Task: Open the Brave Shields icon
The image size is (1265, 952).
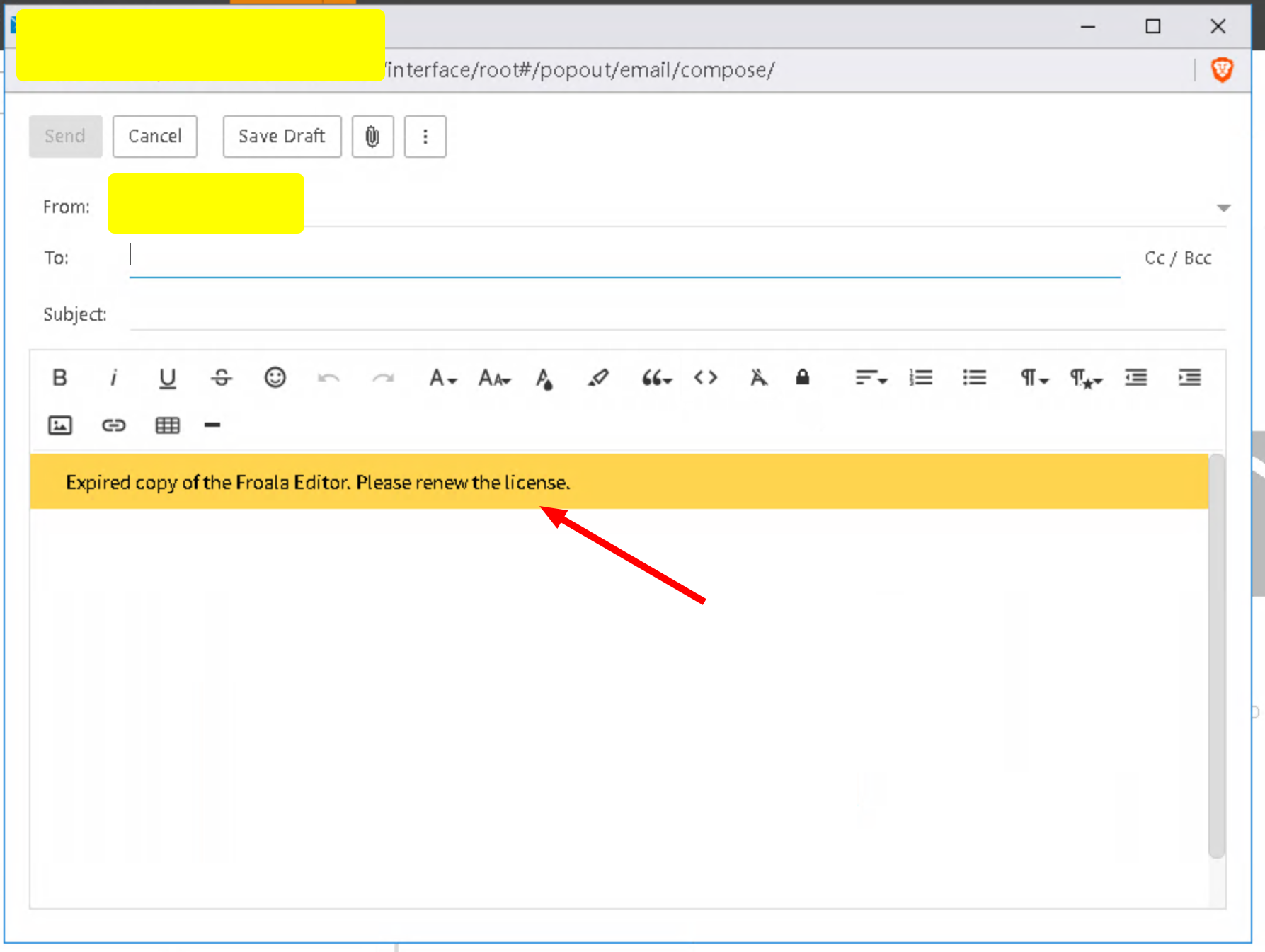Action: (x=1223, y=70)
